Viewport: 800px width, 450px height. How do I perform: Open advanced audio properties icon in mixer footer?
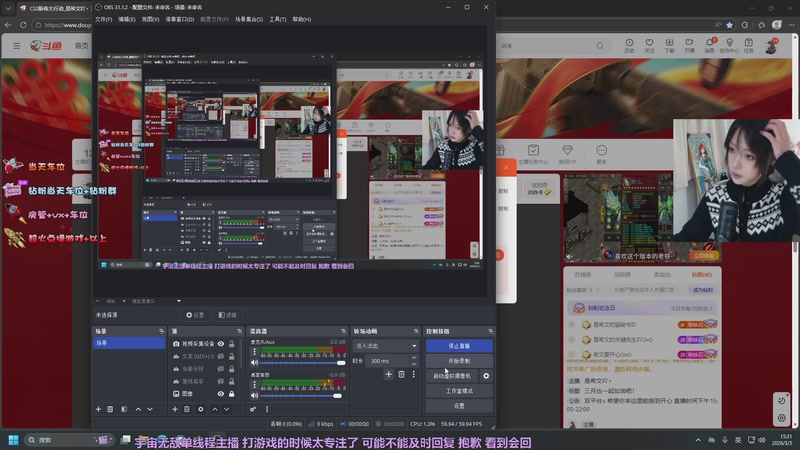click(x=253, y=409)
